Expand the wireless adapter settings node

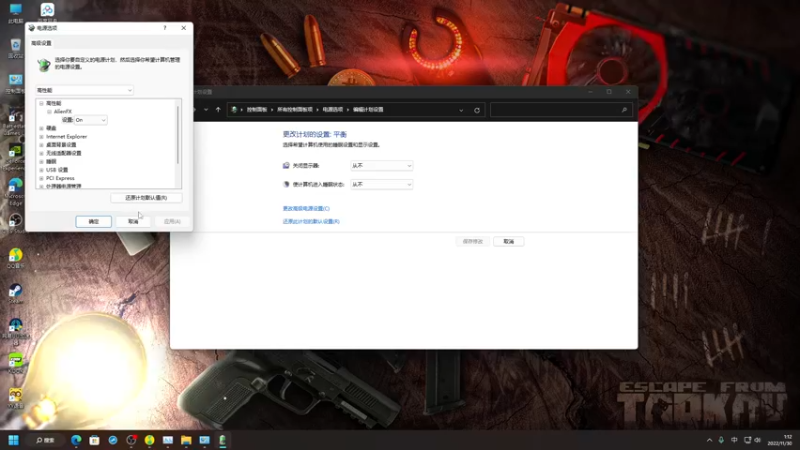41,153
